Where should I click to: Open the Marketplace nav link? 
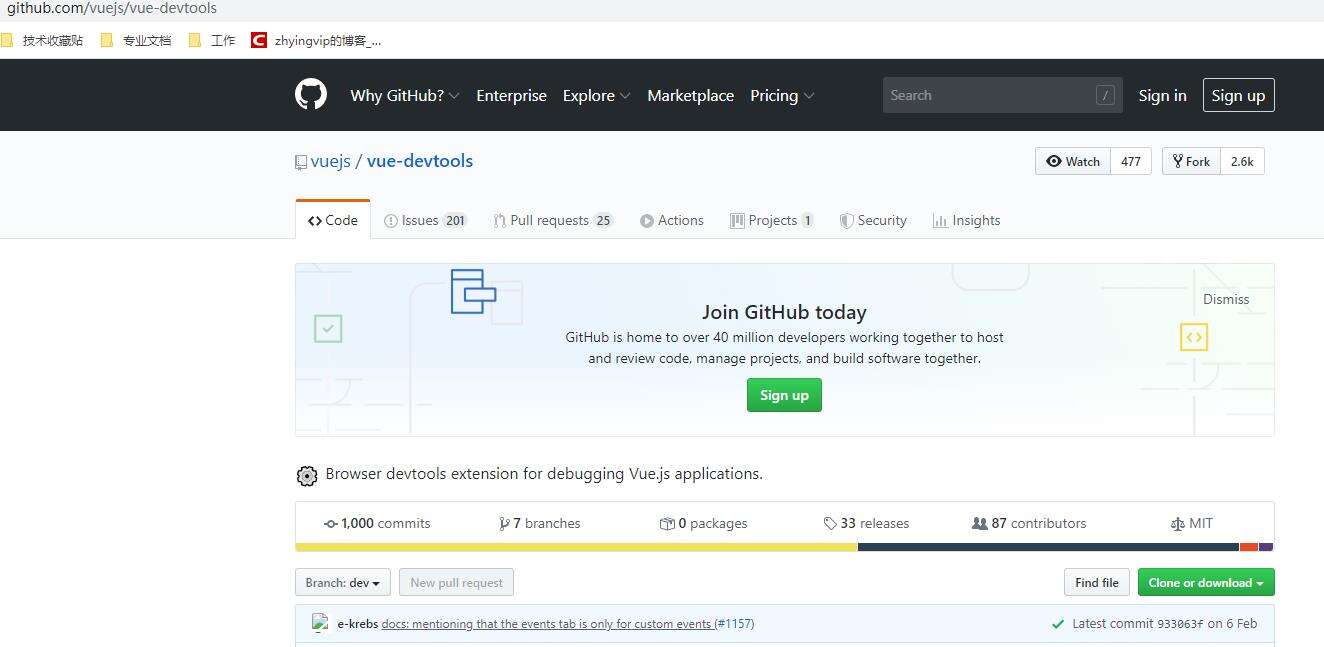[x=690, y=96]
